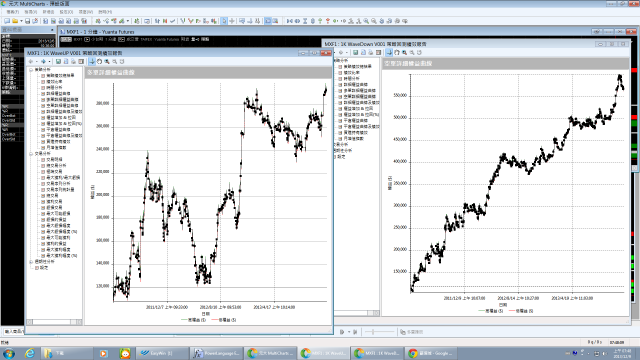Open the dropdown arrow beside the open folder icon
Viewport: 640px width, 360px height.
pos(21,21)
